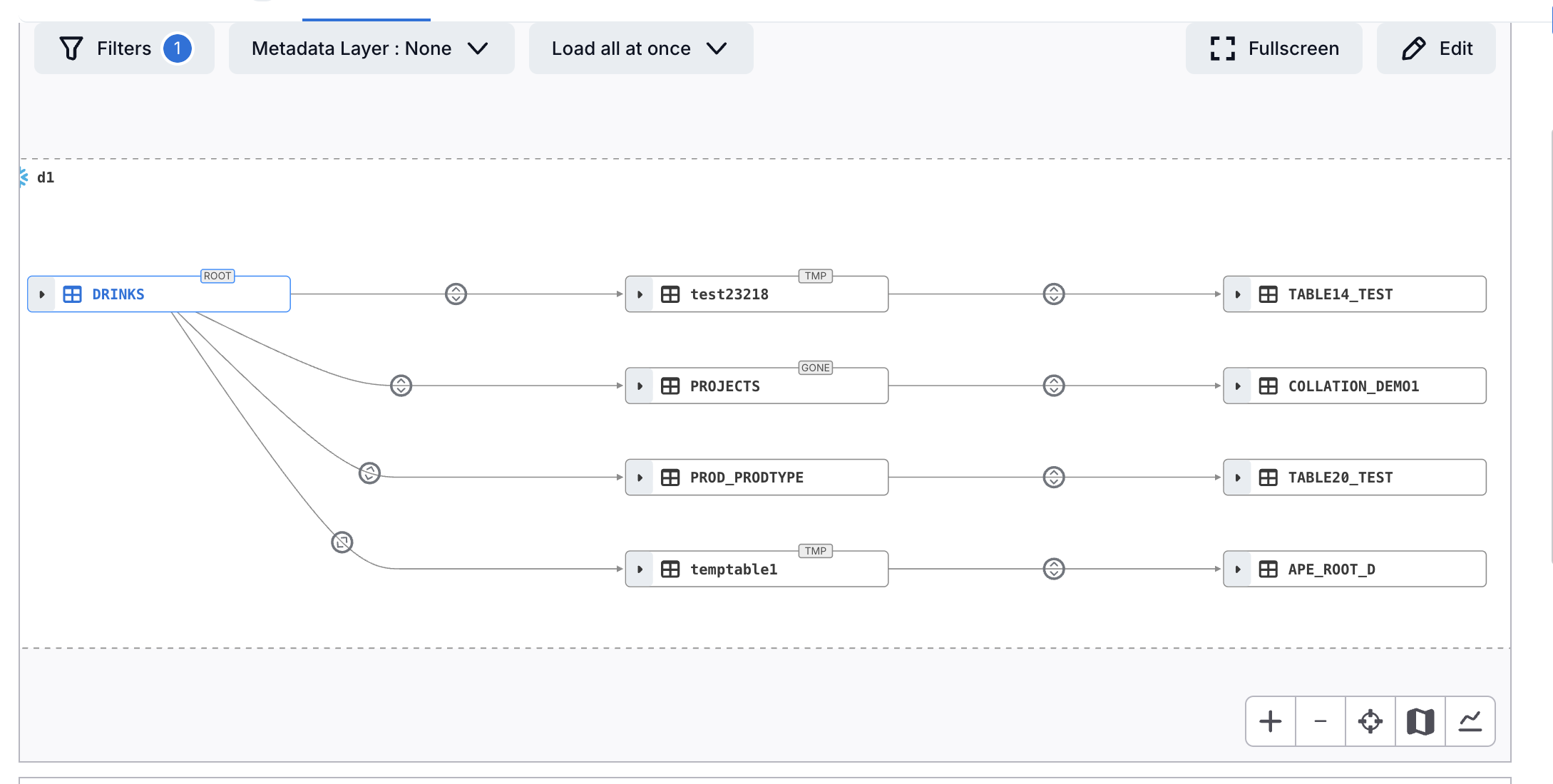This screenshot has width=1553, height=784.
Task: Select the APE_ROOT_D table name
Action: point(1332,569)
